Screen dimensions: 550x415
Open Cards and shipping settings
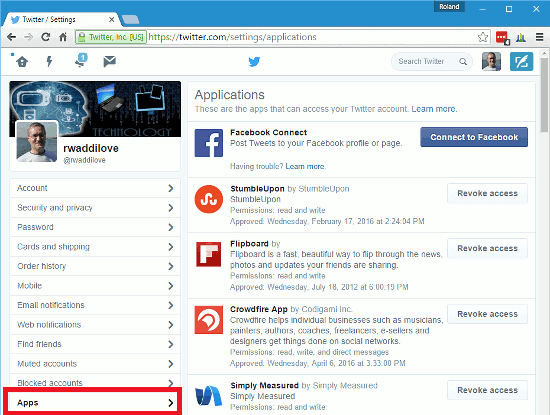(95, 247)
